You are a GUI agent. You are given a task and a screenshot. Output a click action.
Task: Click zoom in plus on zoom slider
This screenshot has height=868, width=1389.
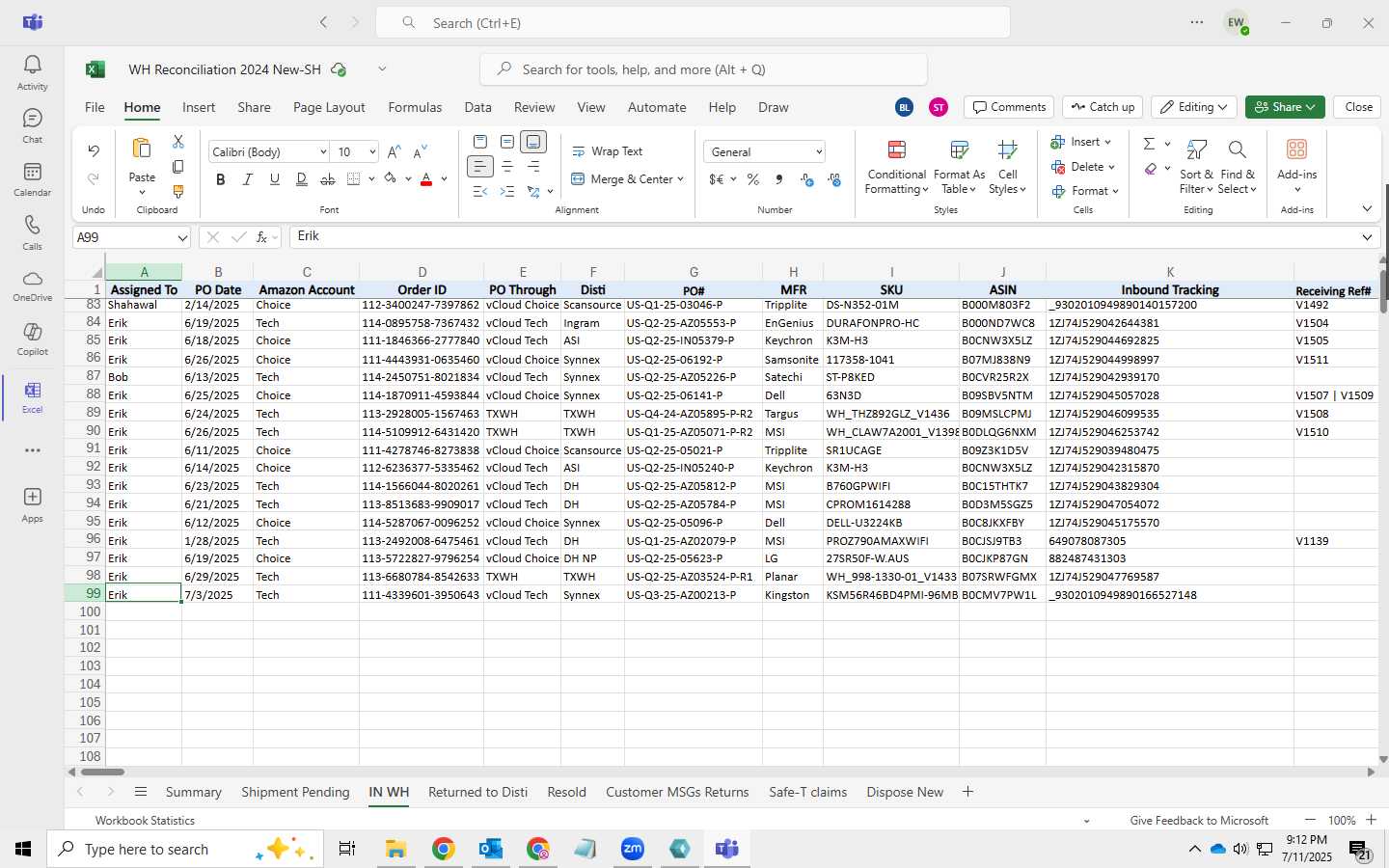1371,820
